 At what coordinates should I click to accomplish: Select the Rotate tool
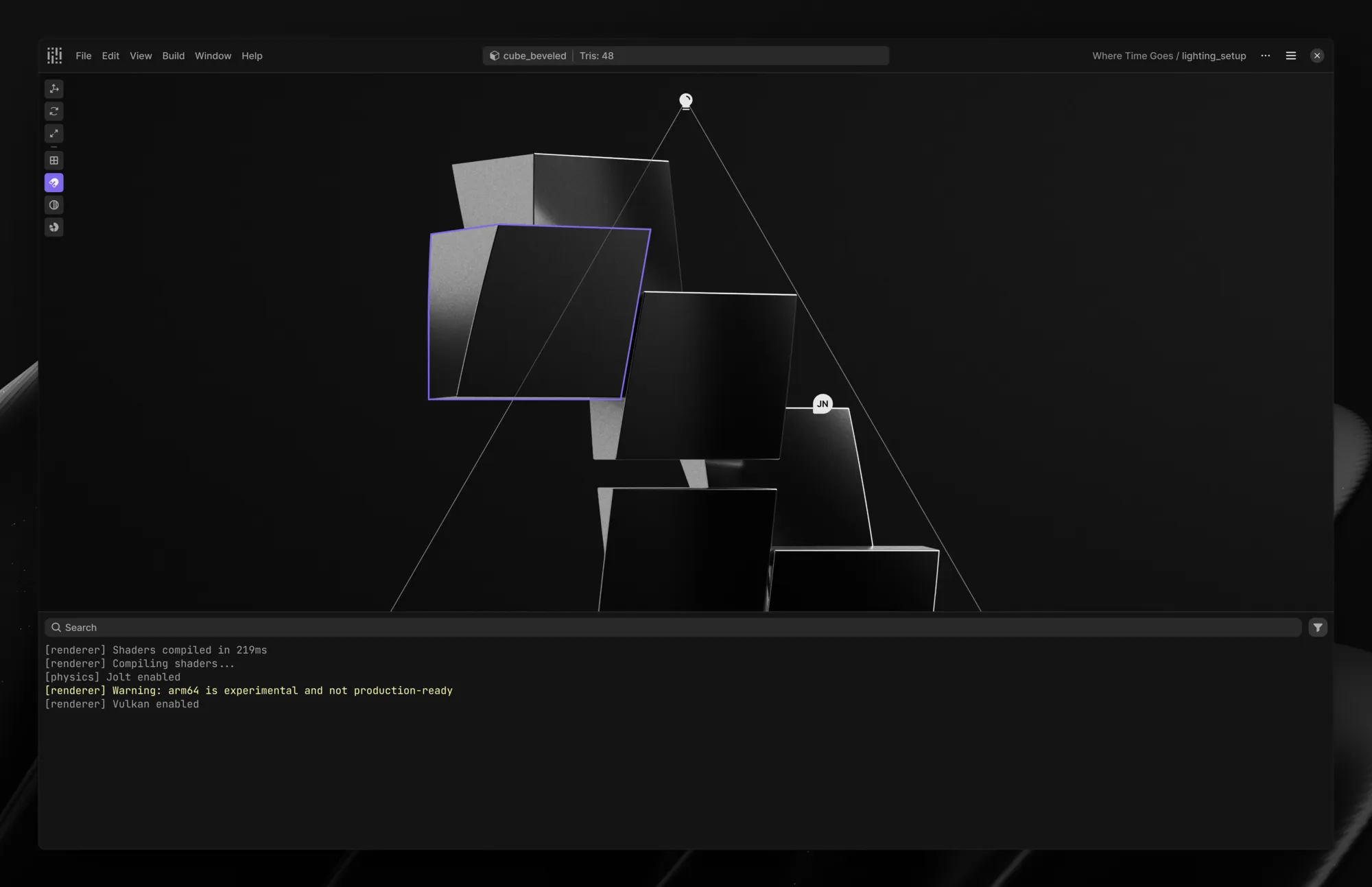(54, 111)
